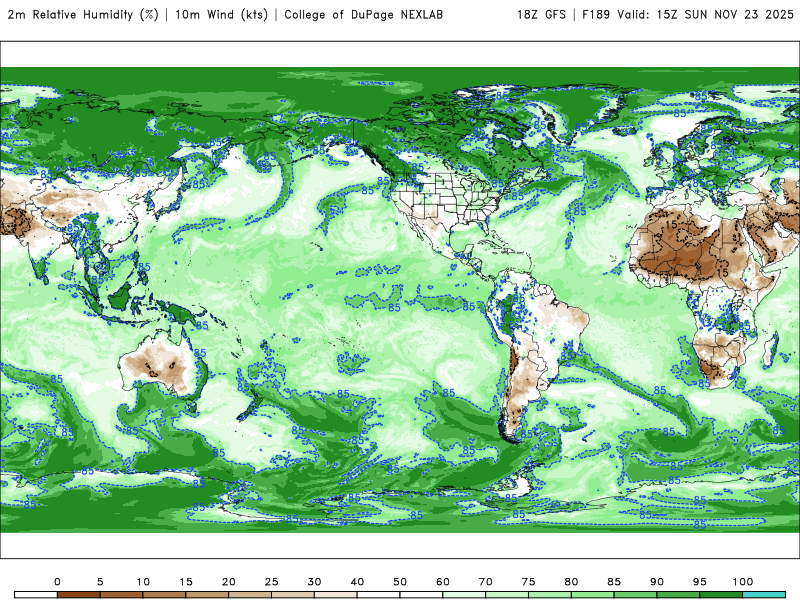This screenshot has height=600, width=800.
Task: Click the 'College of DuPage NEXLAB' text
Action: pos(363,15)
